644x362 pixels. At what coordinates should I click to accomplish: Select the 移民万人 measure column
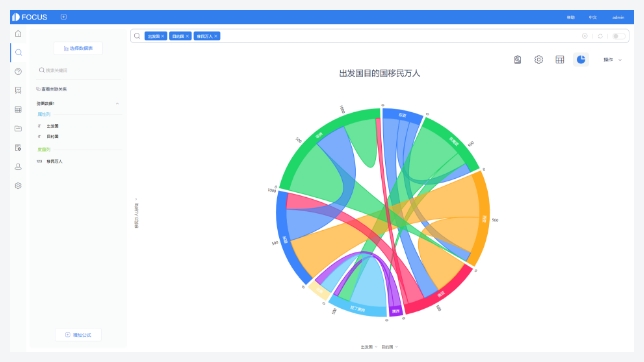pyautogui.click(x=54, y=161)
